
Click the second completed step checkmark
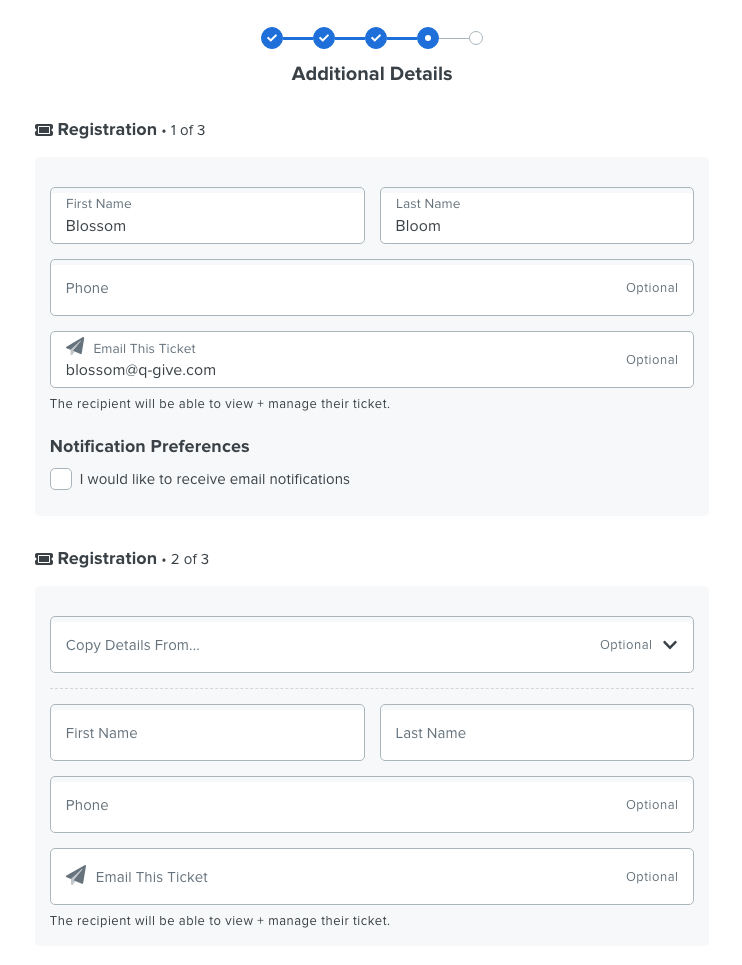point(324,38)
